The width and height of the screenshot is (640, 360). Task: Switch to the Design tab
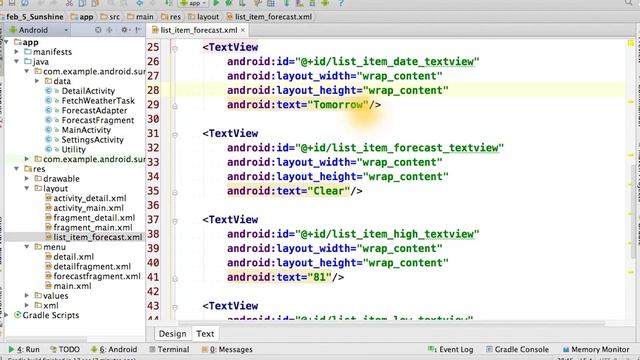(x=172, y=334)
